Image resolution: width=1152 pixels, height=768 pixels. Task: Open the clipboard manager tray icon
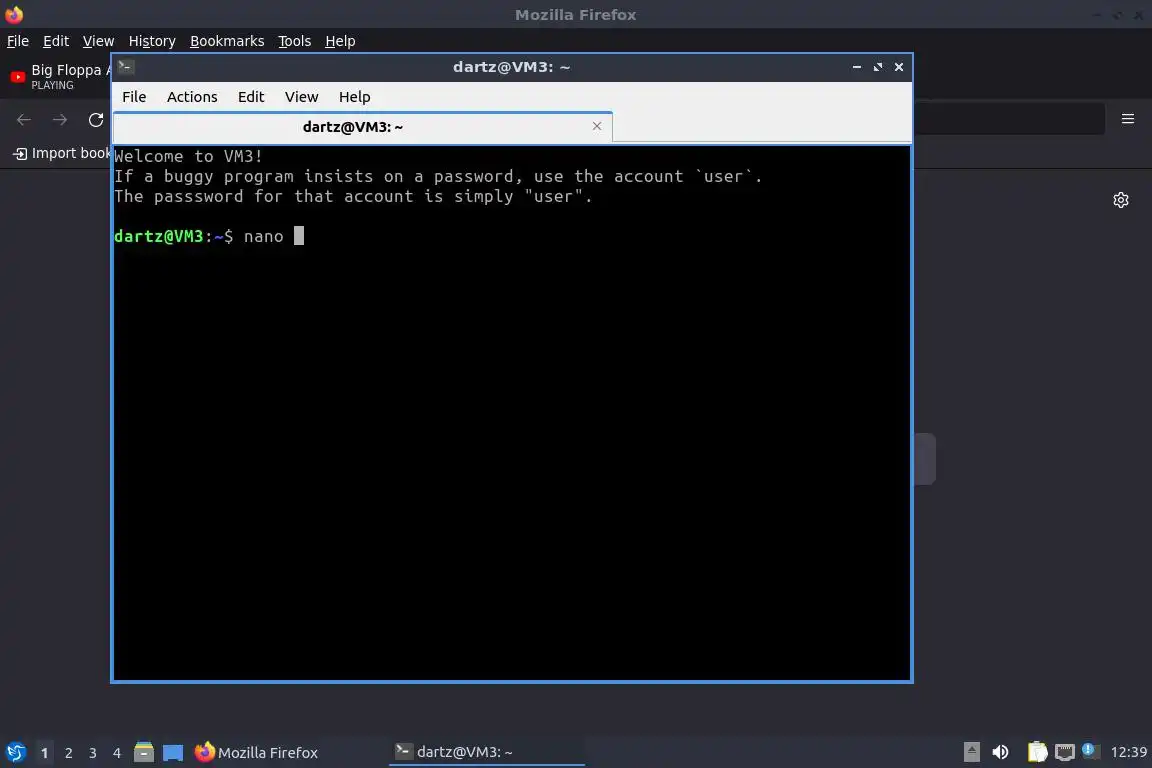[1037, 752]
